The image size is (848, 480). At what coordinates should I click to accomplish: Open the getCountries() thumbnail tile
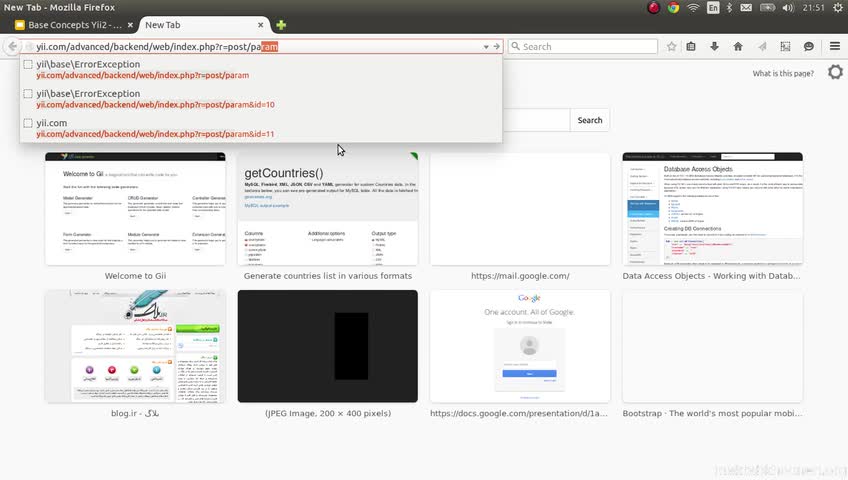[328, 209]
